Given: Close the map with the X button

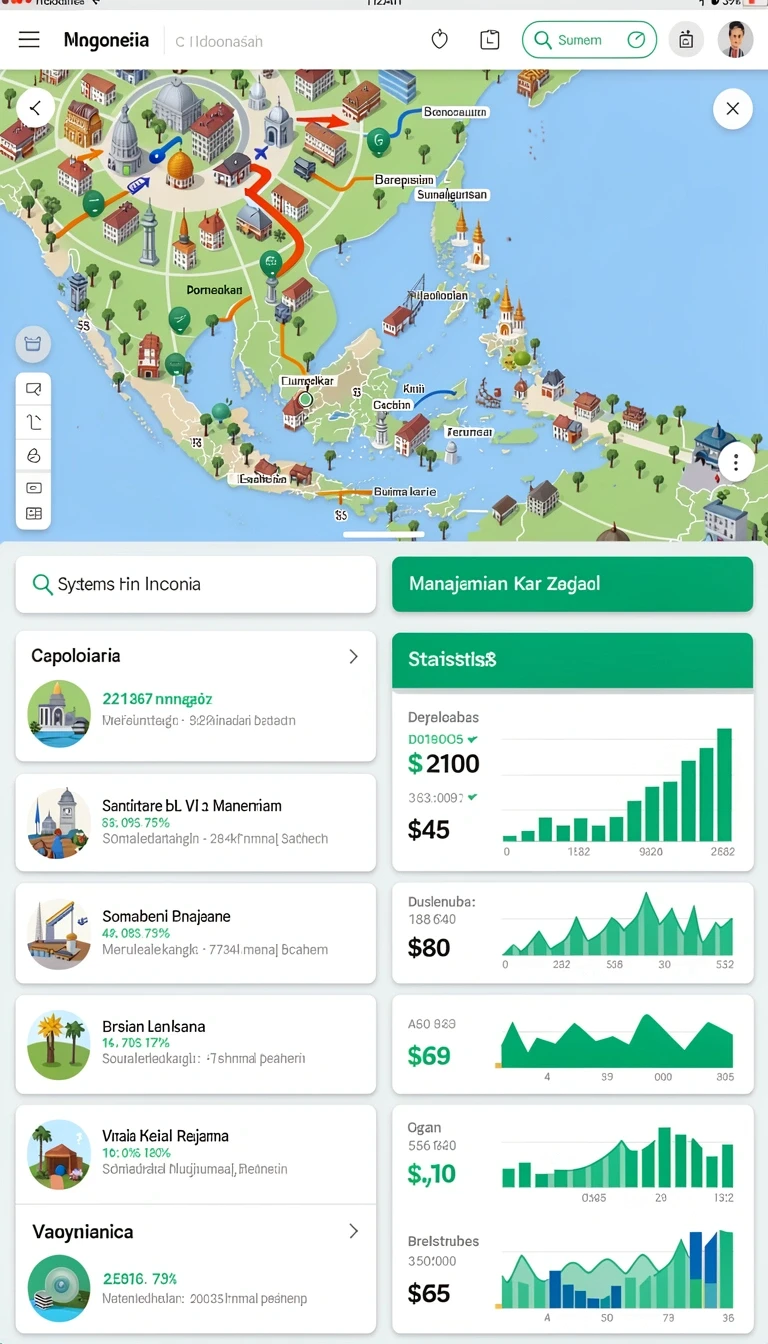Looking at the screenshot, I should pyautogui.click(x=733, y=109).
